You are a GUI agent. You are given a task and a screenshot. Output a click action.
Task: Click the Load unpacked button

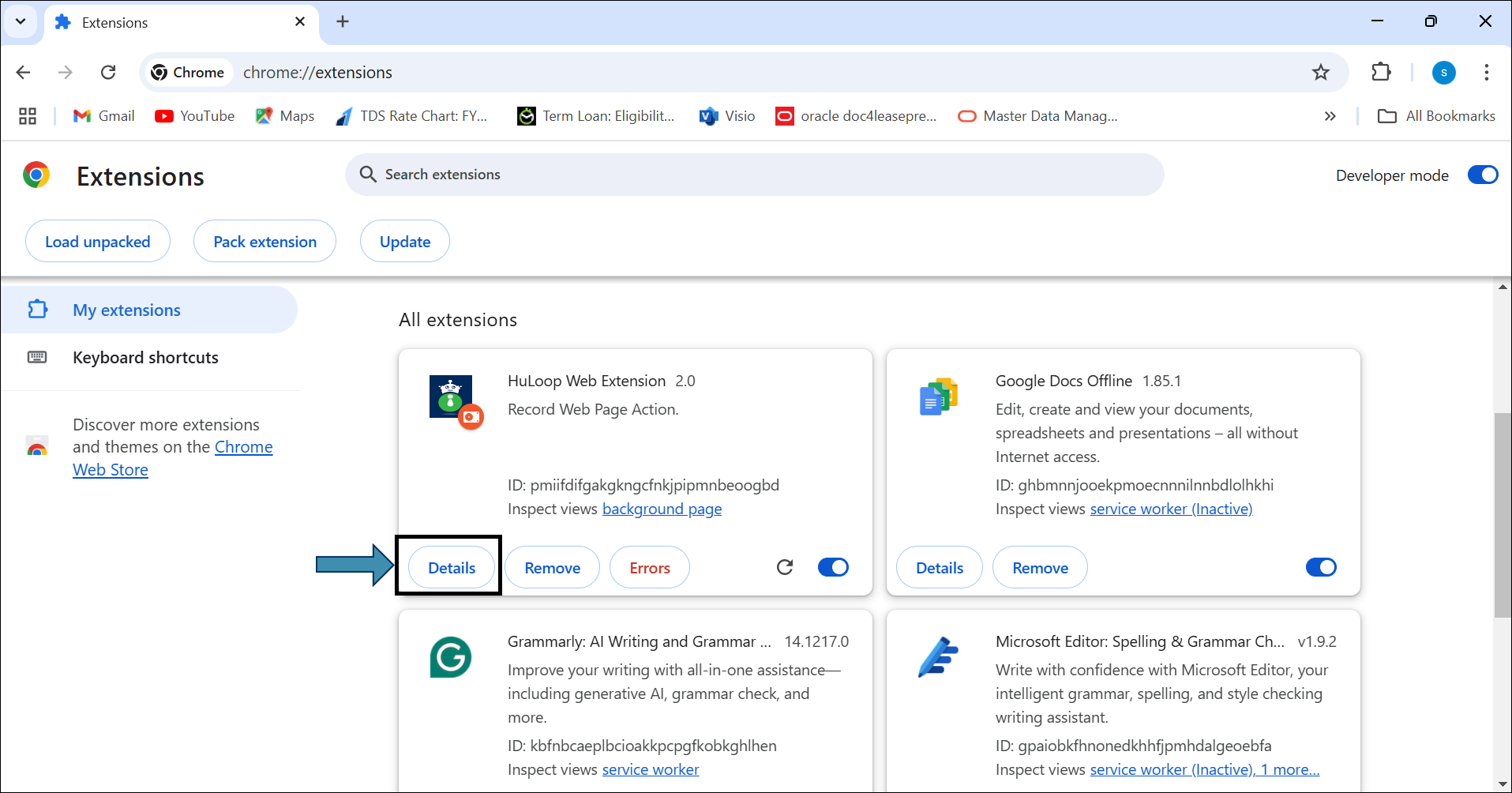tap(98, 242)
